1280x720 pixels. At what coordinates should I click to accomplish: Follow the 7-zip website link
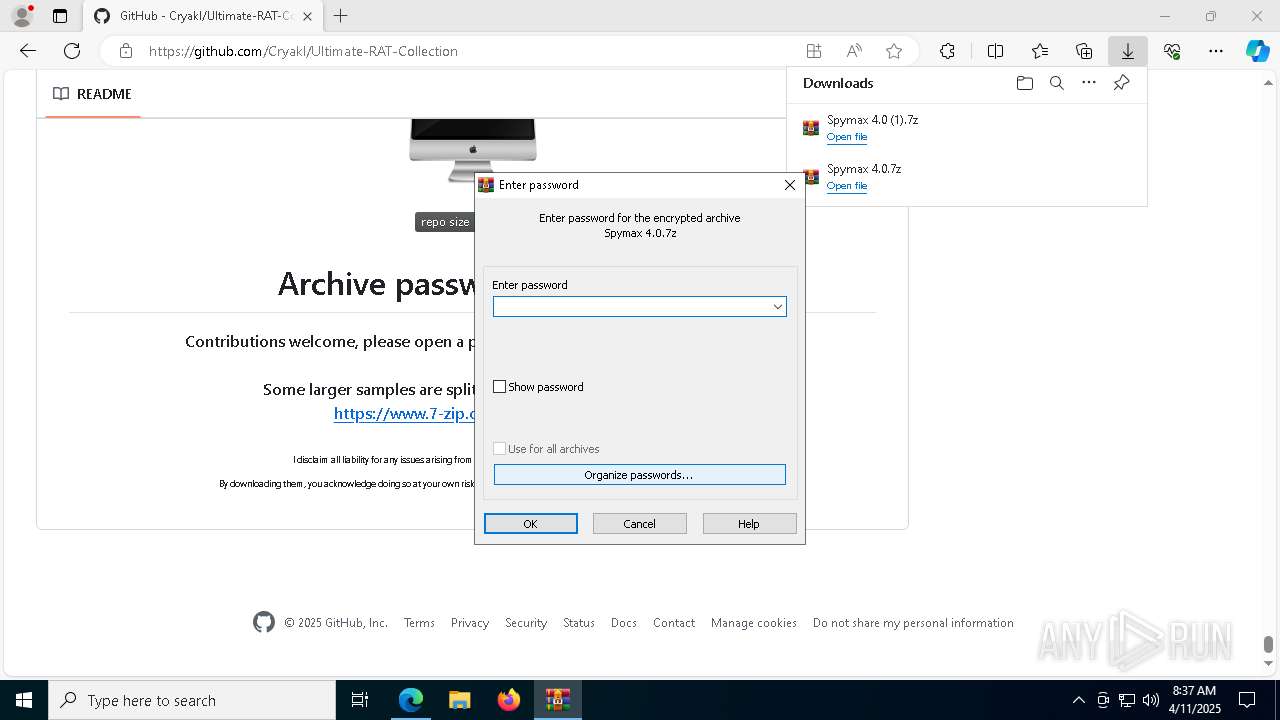pyautogui.click(x=404, y=413)
